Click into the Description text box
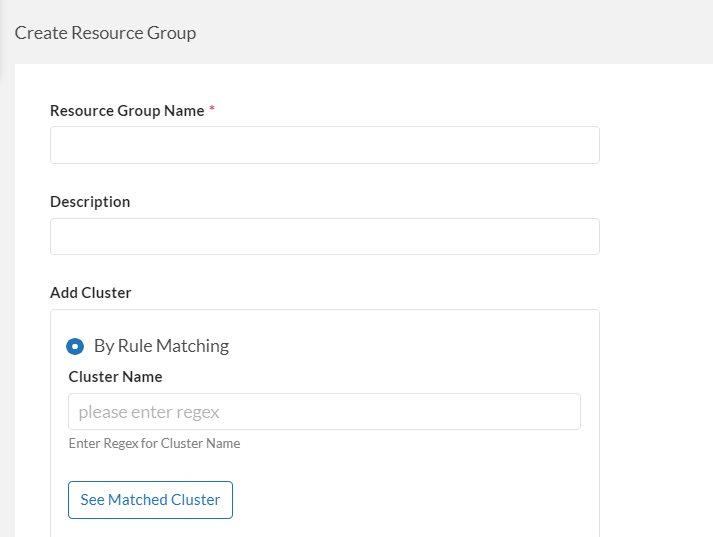 pyautogui.click(x=324, y=237)
